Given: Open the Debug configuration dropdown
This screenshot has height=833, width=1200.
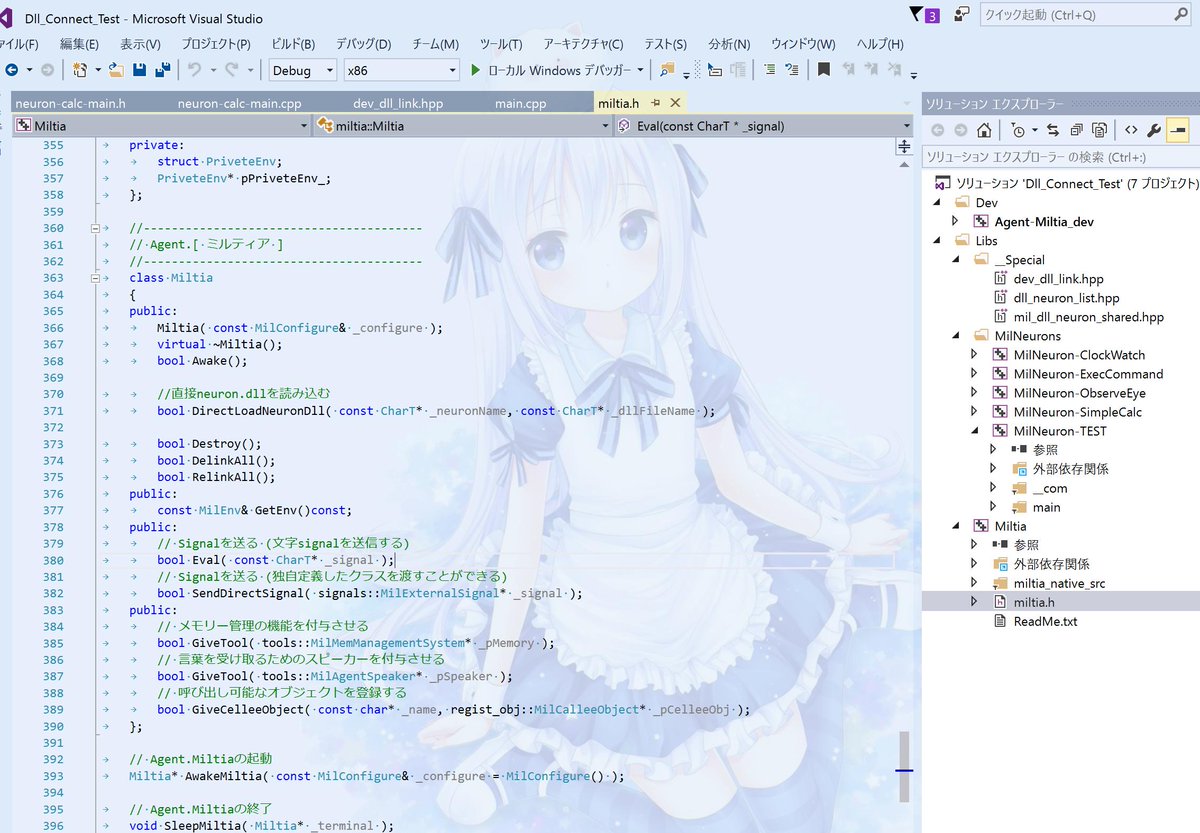Looking at the screenshot, I should (x=303, y=70).
